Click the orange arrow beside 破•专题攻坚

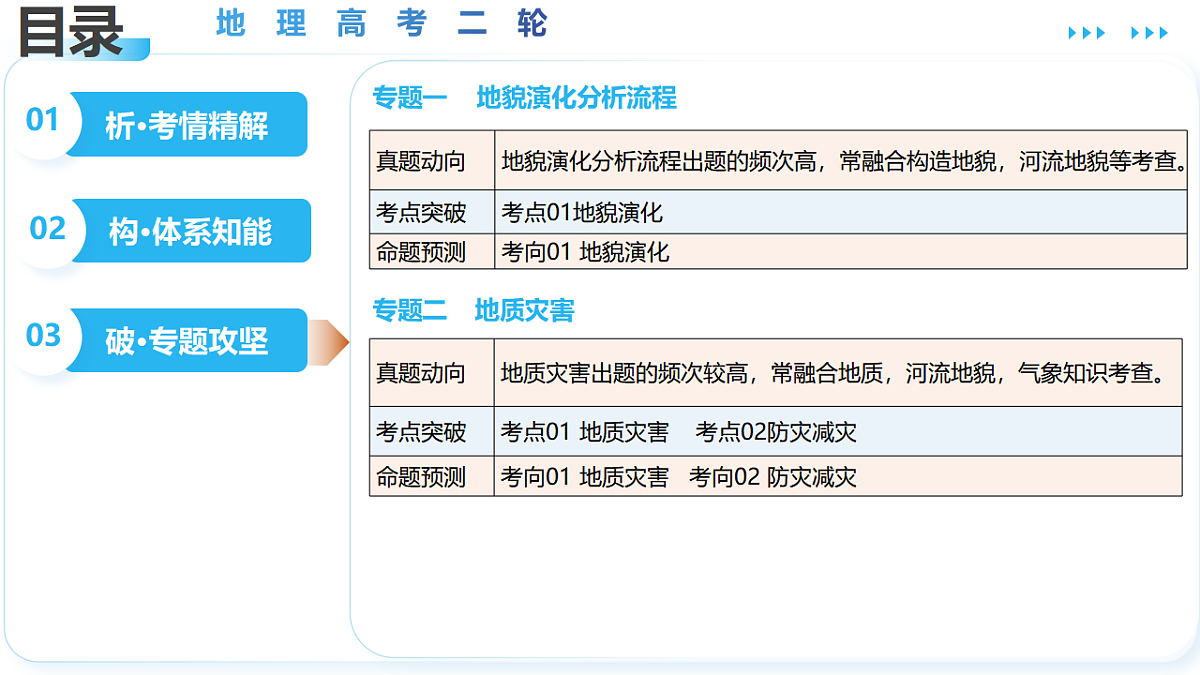(328, 343)
